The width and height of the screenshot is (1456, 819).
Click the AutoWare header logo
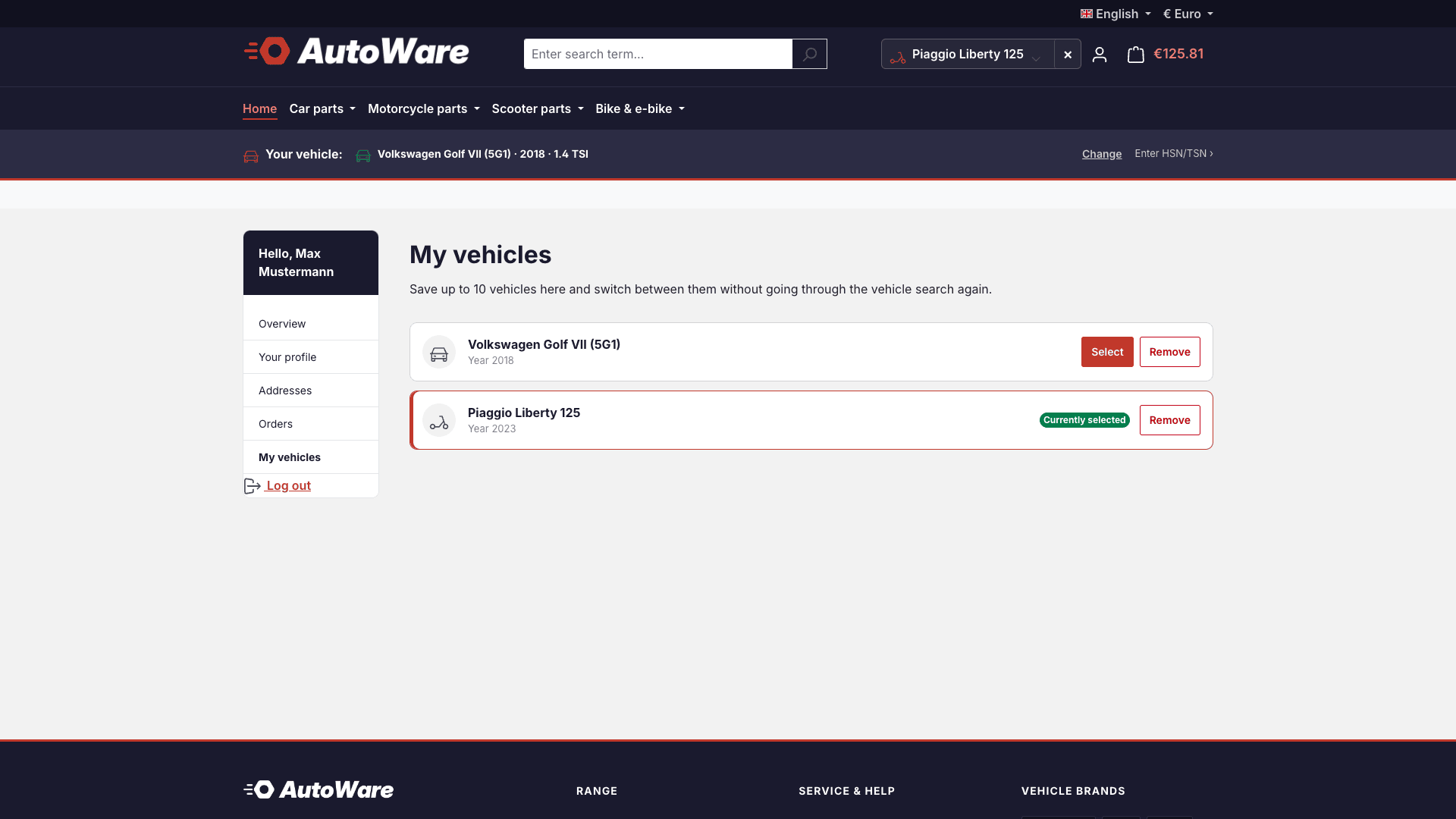pyautogui.click(x=356, y=52)
